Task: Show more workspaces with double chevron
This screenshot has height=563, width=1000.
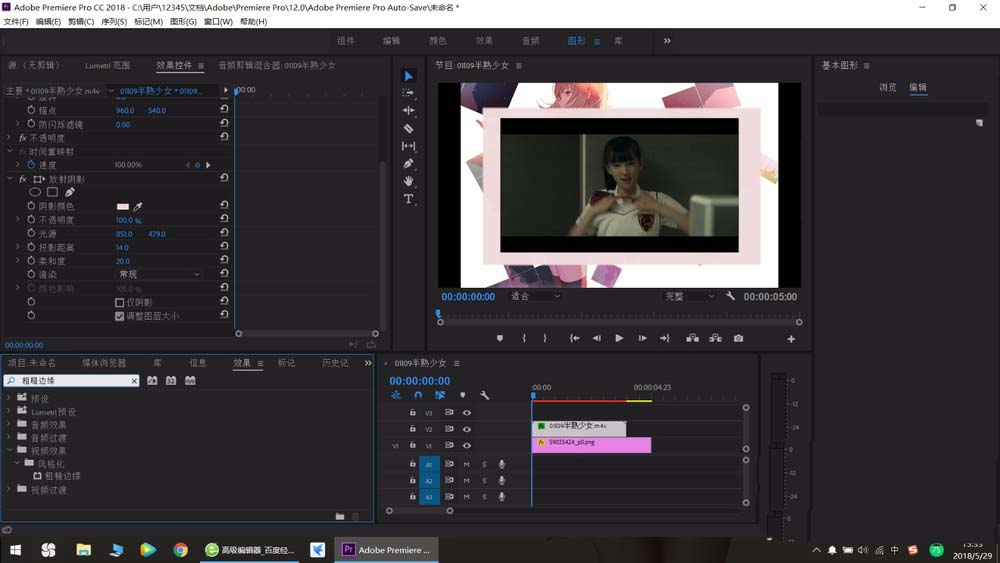Action: 667,41
